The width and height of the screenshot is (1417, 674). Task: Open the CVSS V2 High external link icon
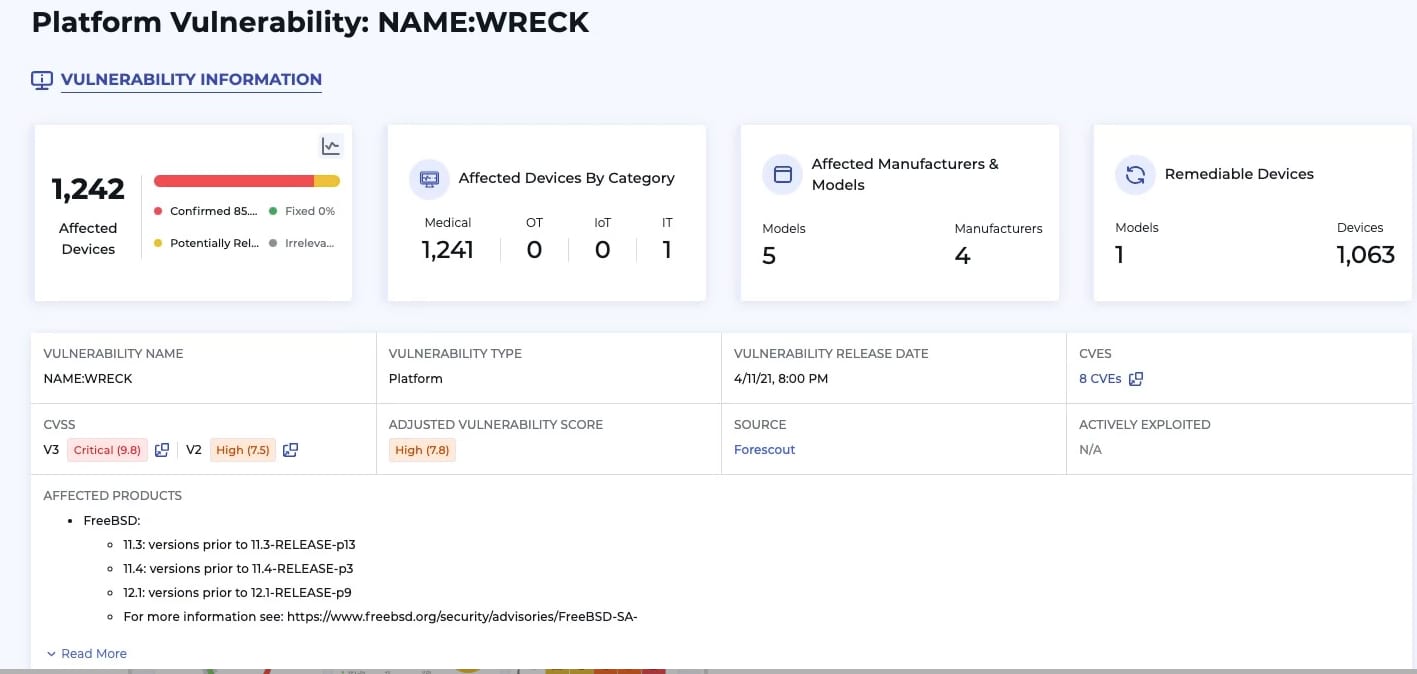click(290, 450)
